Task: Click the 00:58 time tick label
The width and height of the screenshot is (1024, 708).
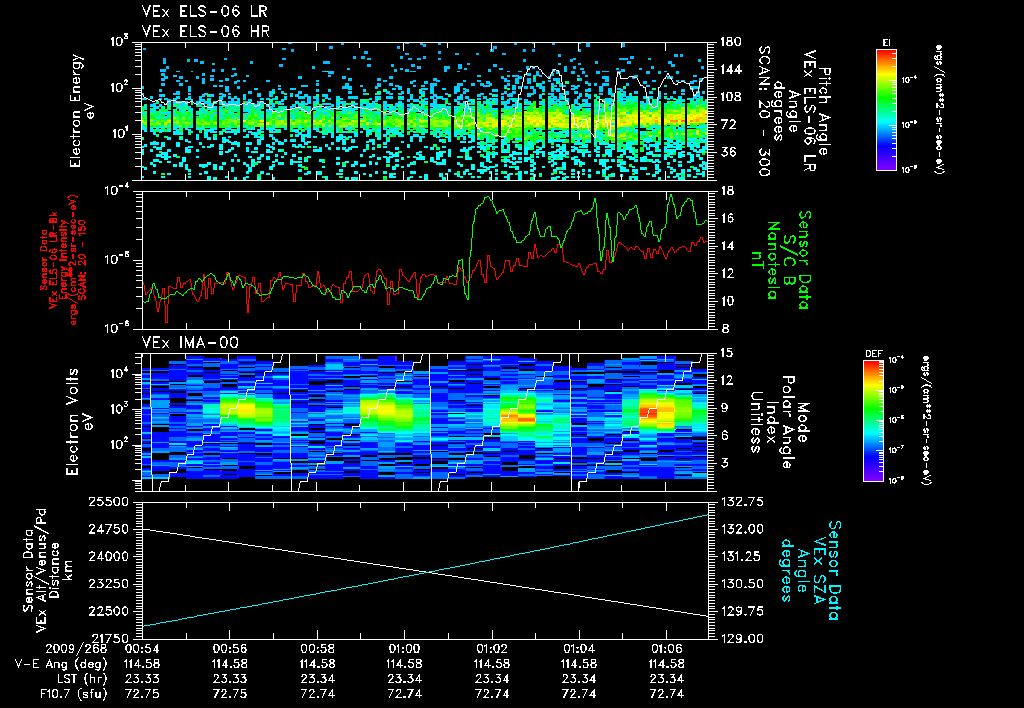Action: click(317, 649)
